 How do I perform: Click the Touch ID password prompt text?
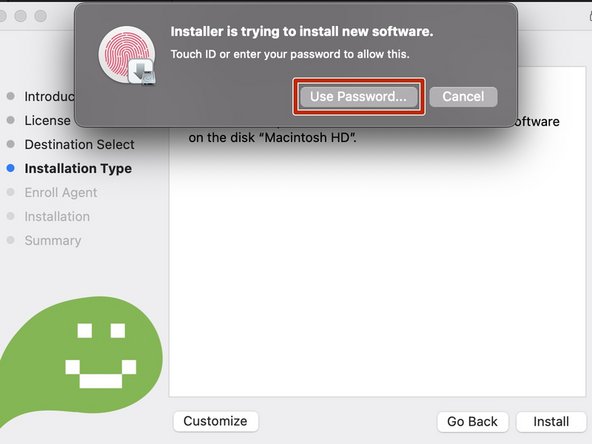290,54
